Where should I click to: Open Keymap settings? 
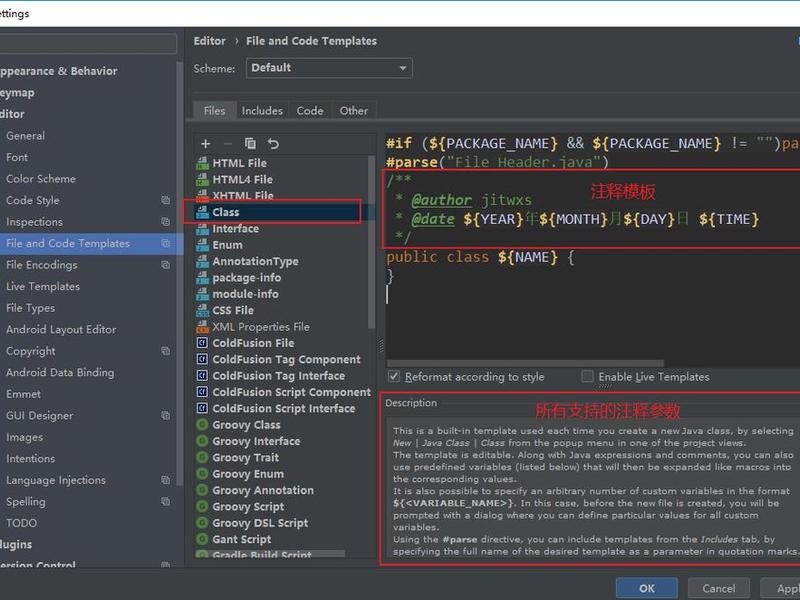17,92
